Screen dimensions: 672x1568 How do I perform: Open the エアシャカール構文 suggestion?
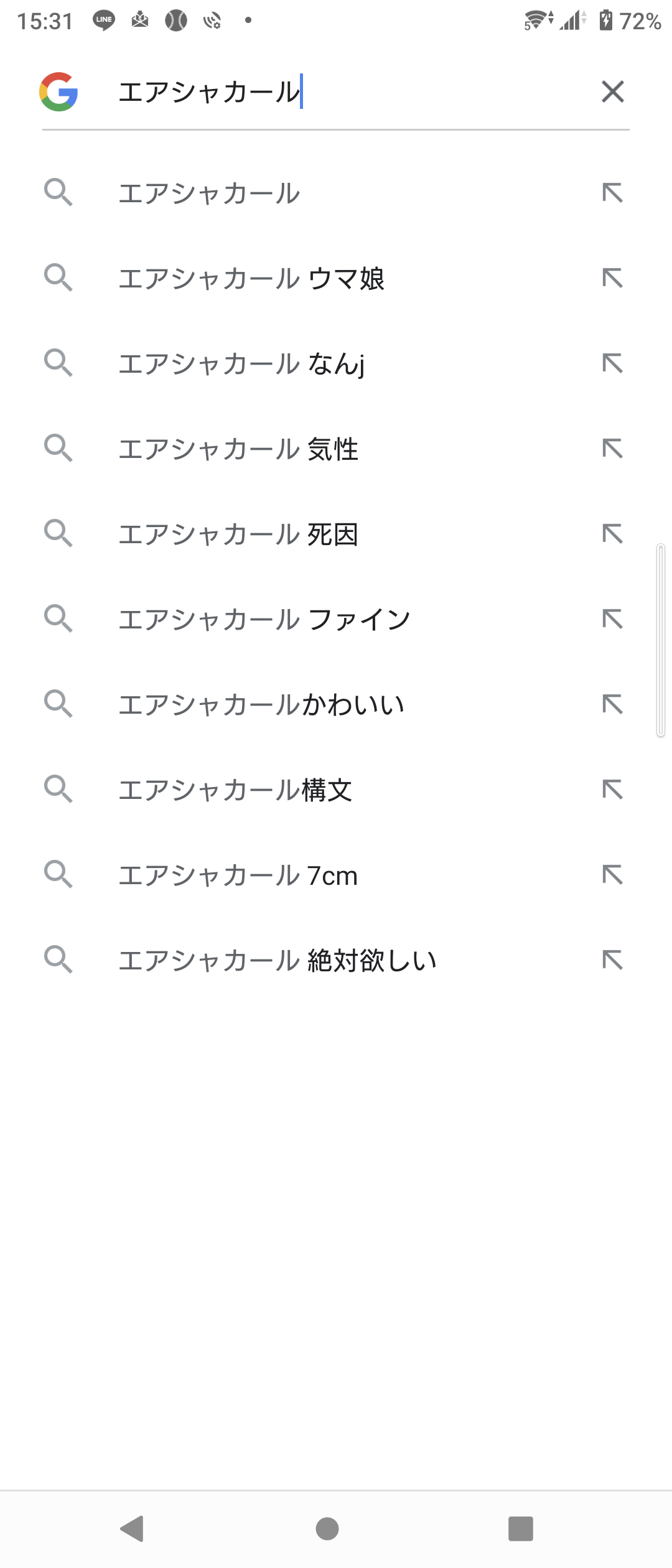(236, 790)
